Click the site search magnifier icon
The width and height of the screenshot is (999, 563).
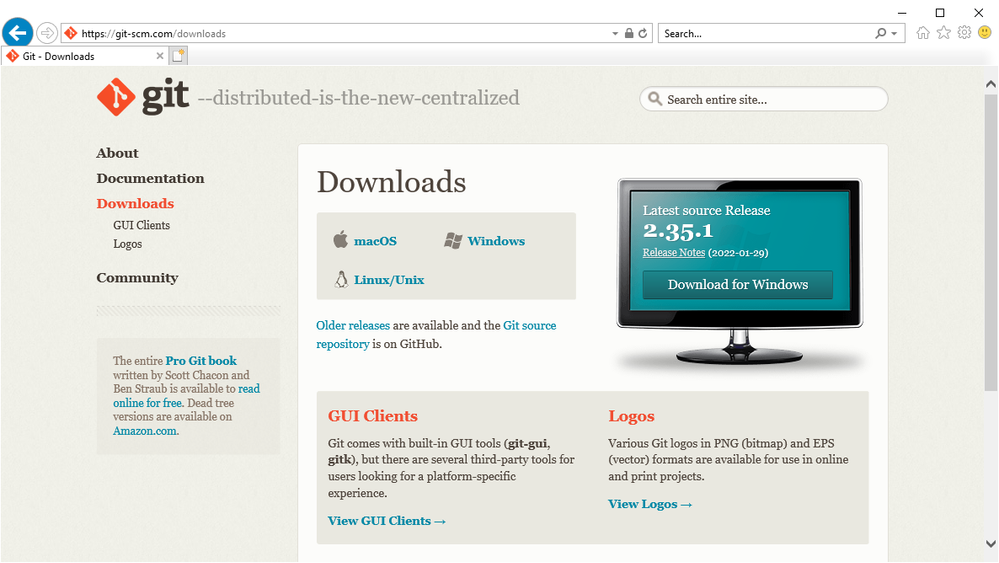coord(654,99)
